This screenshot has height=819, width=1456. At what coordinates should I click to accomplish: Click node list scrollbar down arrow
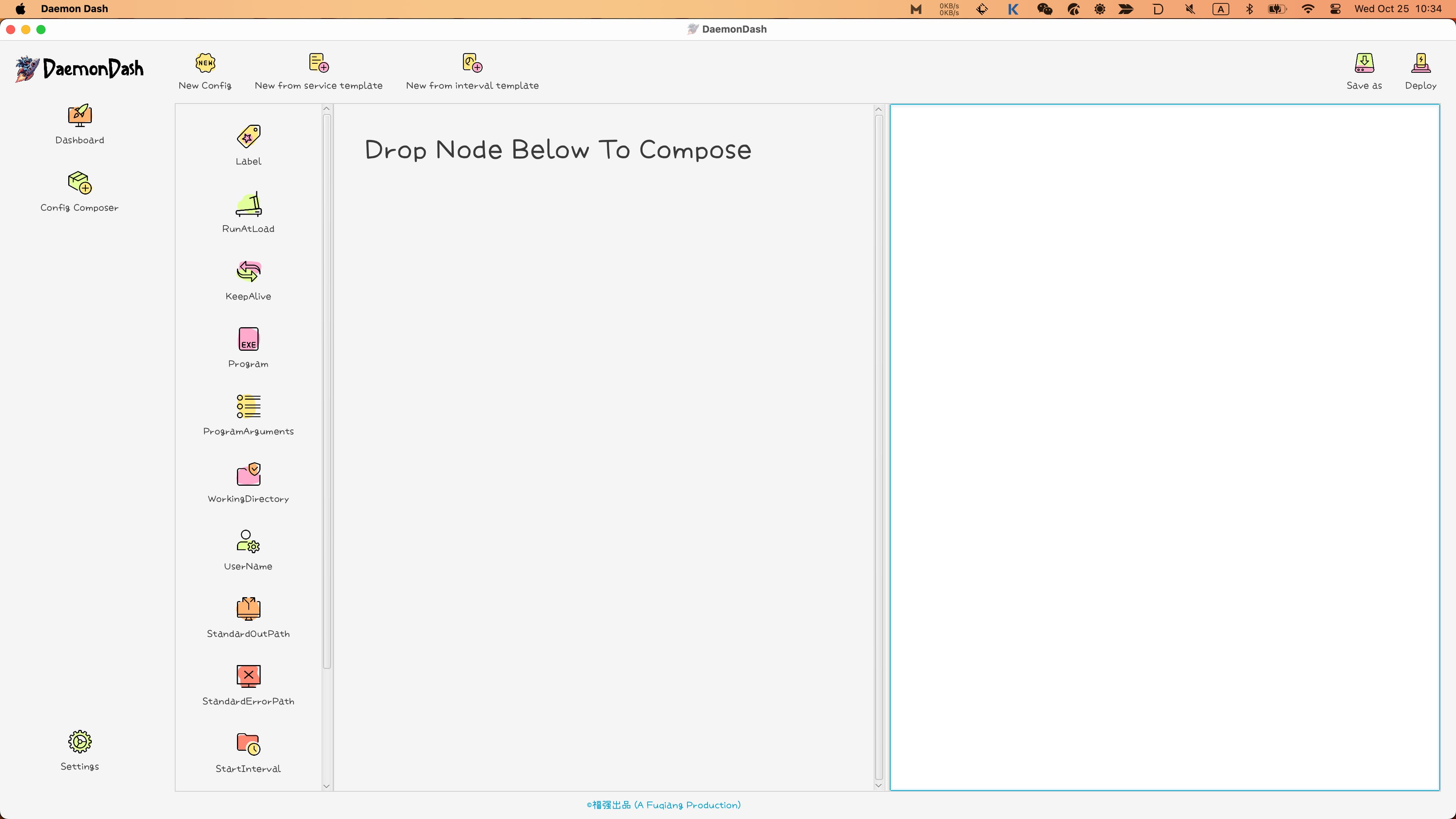click(x=326, y=786)
